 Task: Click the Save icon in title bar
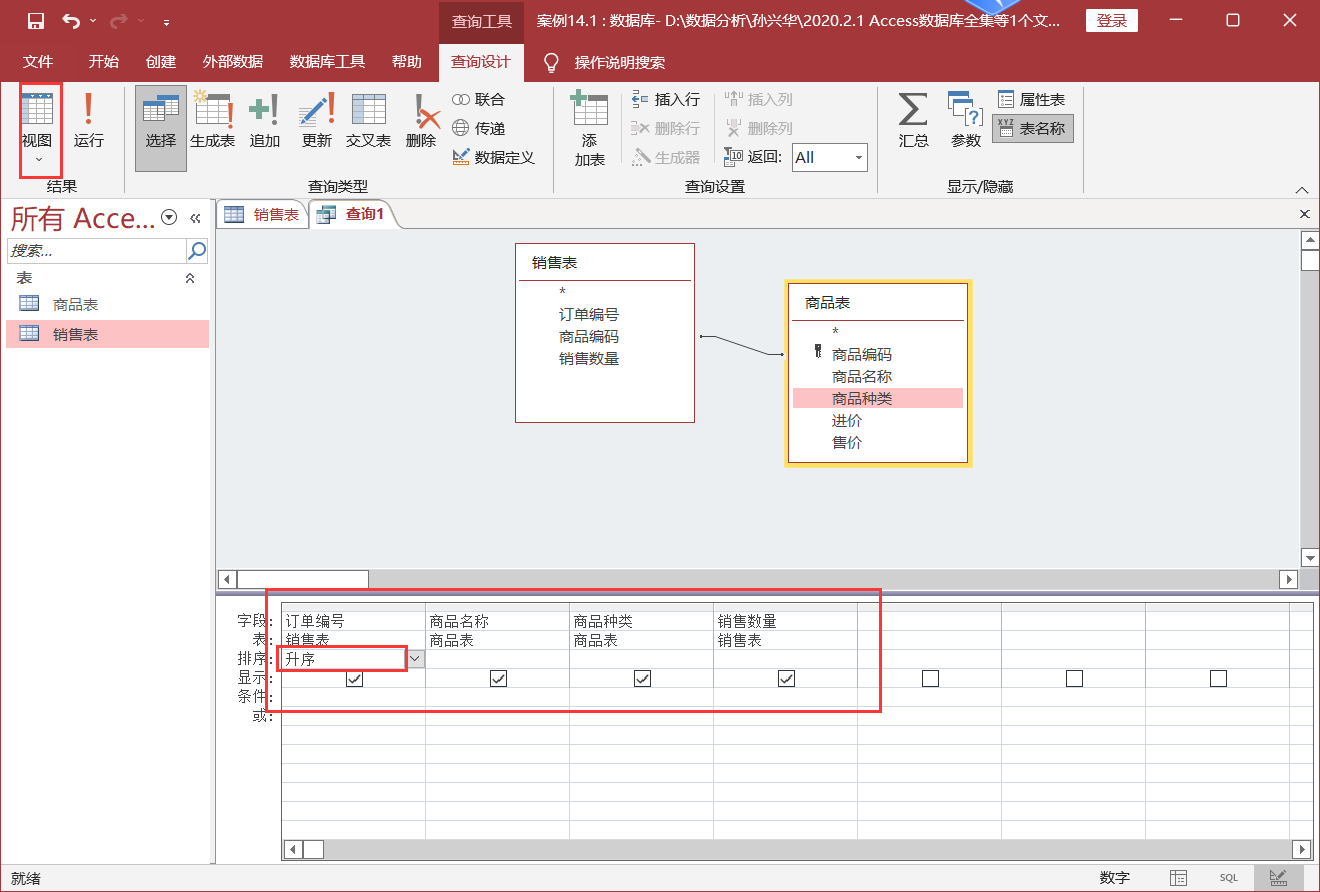36,21
